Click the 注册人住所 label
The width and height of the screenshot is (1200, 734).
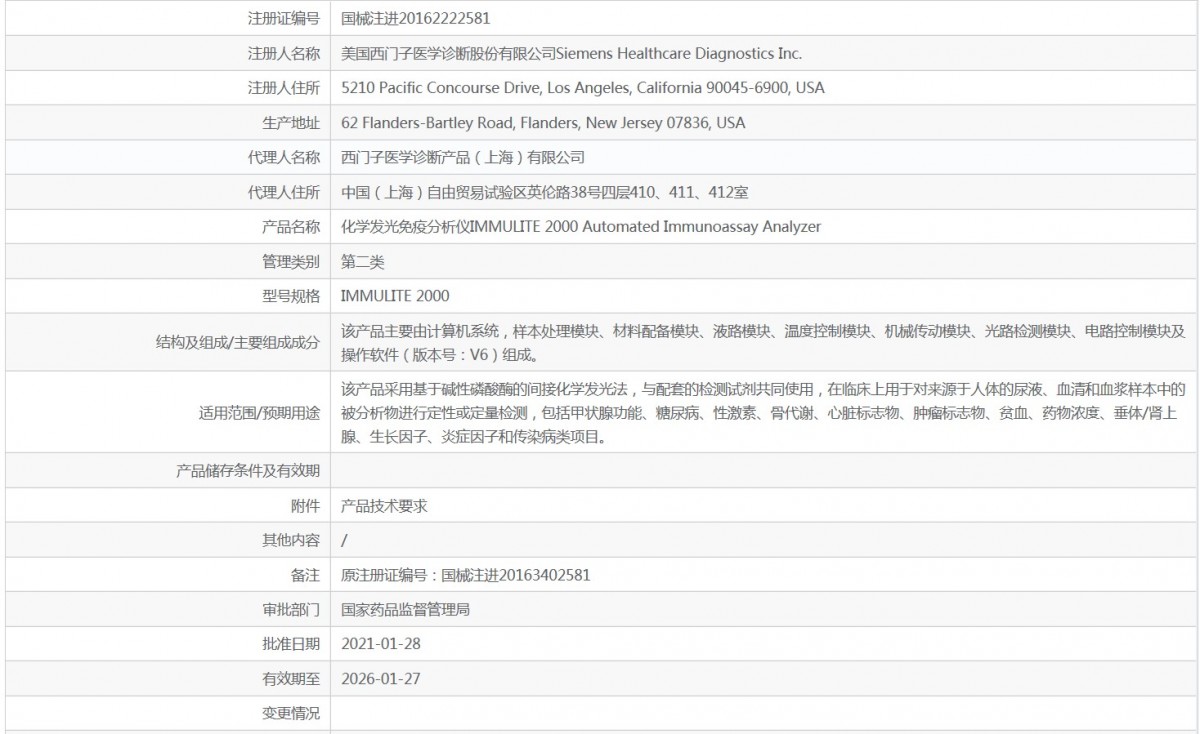click(x=284, y=88)
